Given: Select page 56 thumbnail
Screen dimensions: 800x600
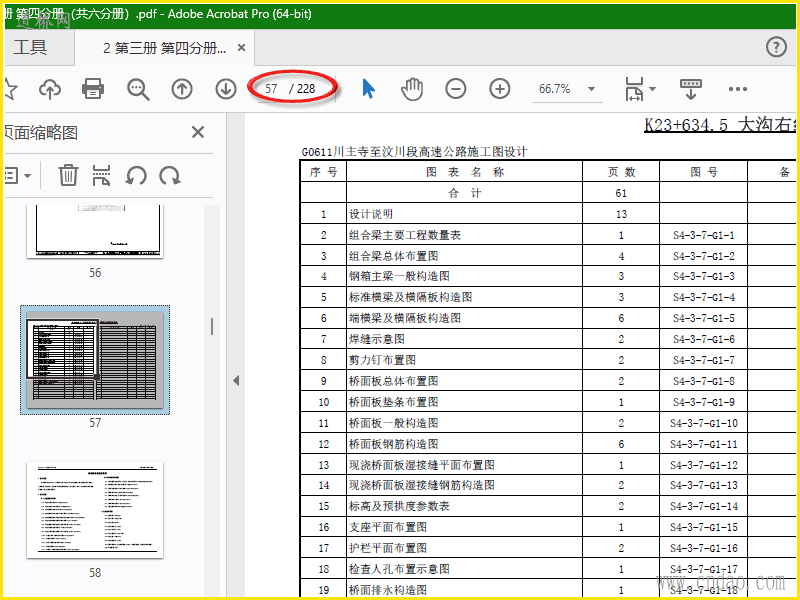Looking at the screenshot, I should coord(95,231).
